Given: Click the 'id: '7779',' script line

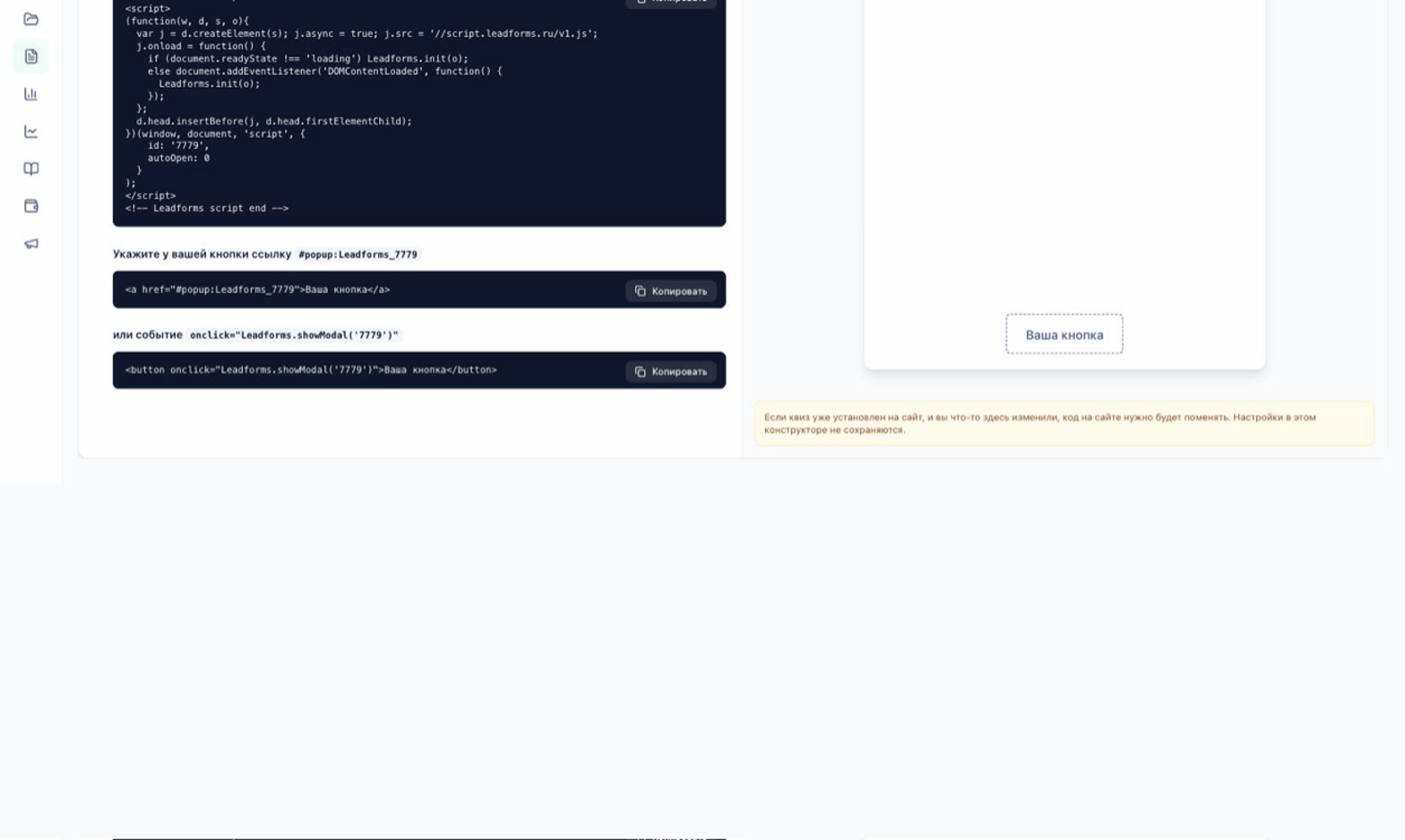Looking at the screenshot, I should click(x=178, y=145).
